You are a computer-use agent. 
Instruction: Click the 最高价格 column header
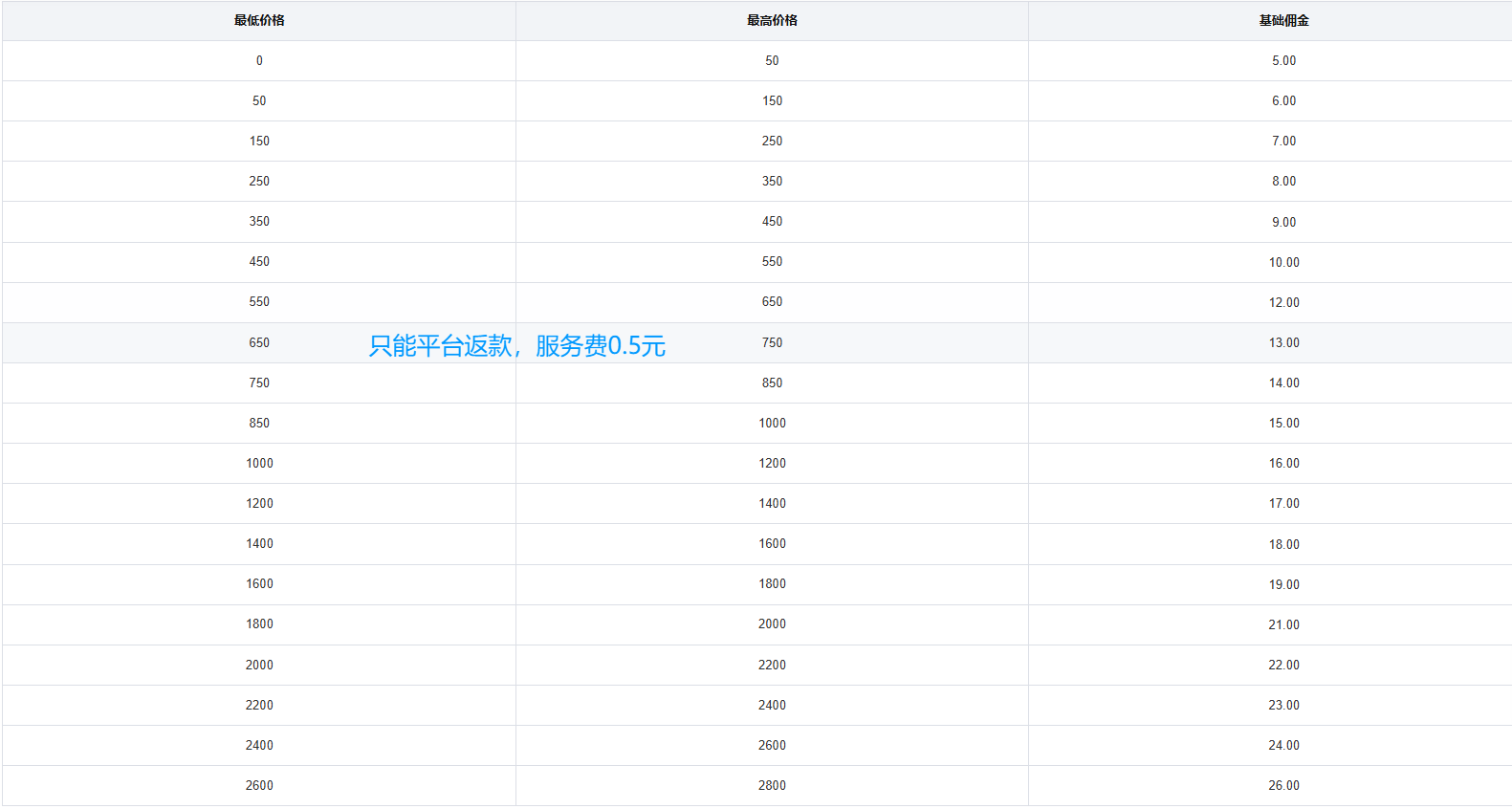[772, 21]
